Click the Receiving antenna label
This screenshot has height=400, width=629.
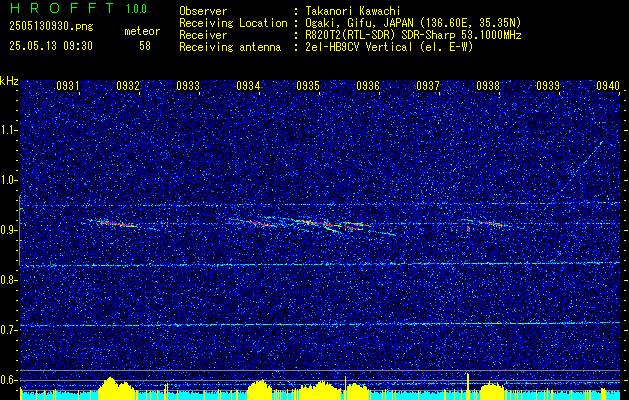230,47
